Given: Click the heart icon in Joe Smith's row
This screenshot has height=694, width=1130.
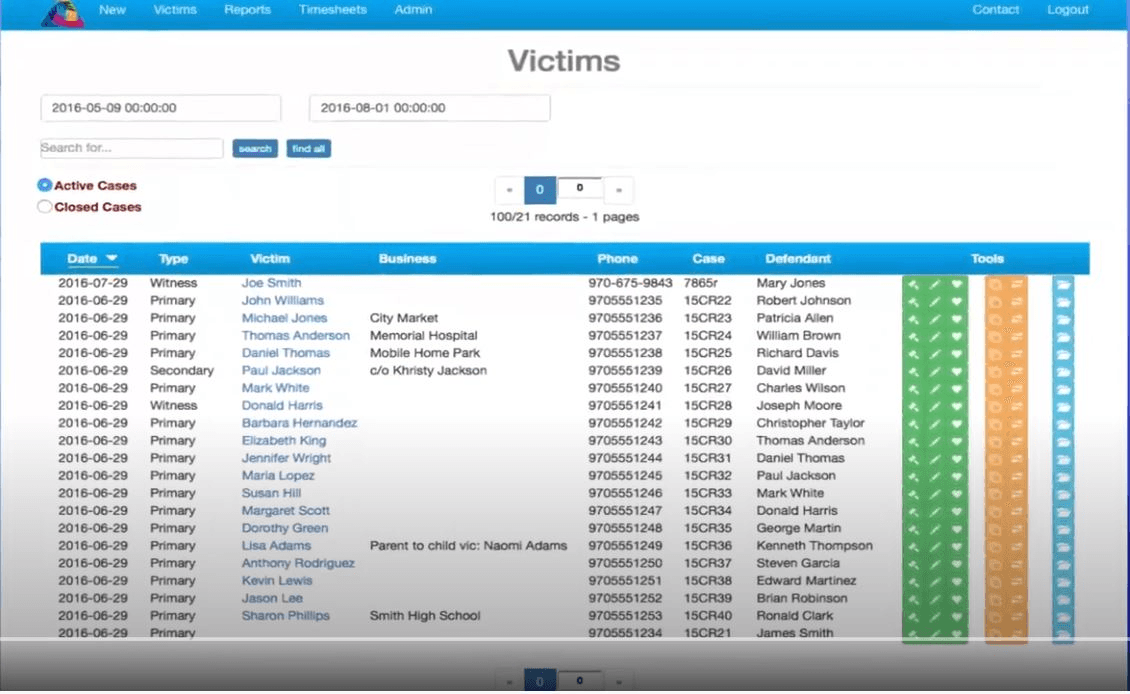Looking at the screenshot, I should click(956, 284).
